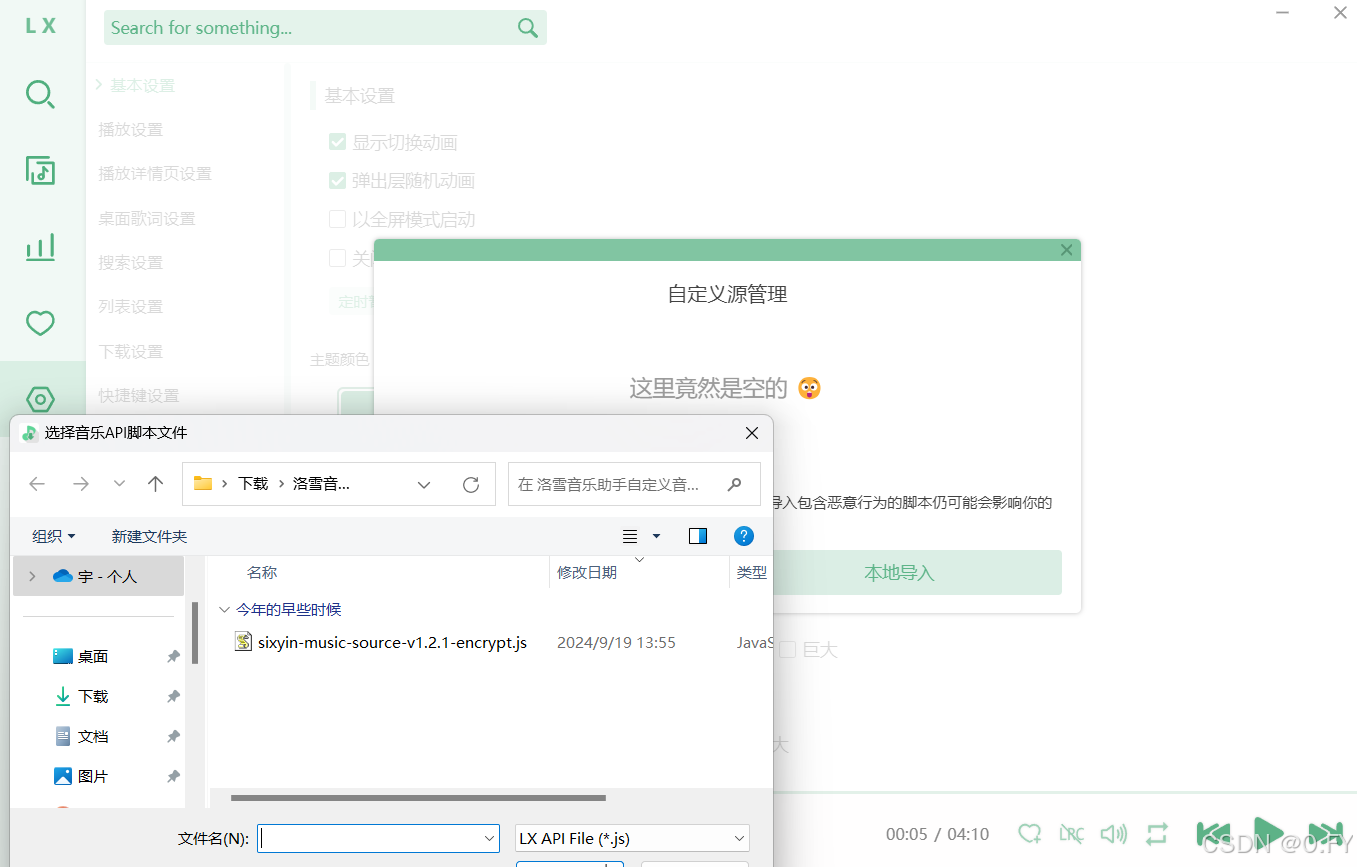The image size is (1357, 867).
Task: Open 桌面歌词设置 in settings sidebar
Action: (x=147, y=218)
